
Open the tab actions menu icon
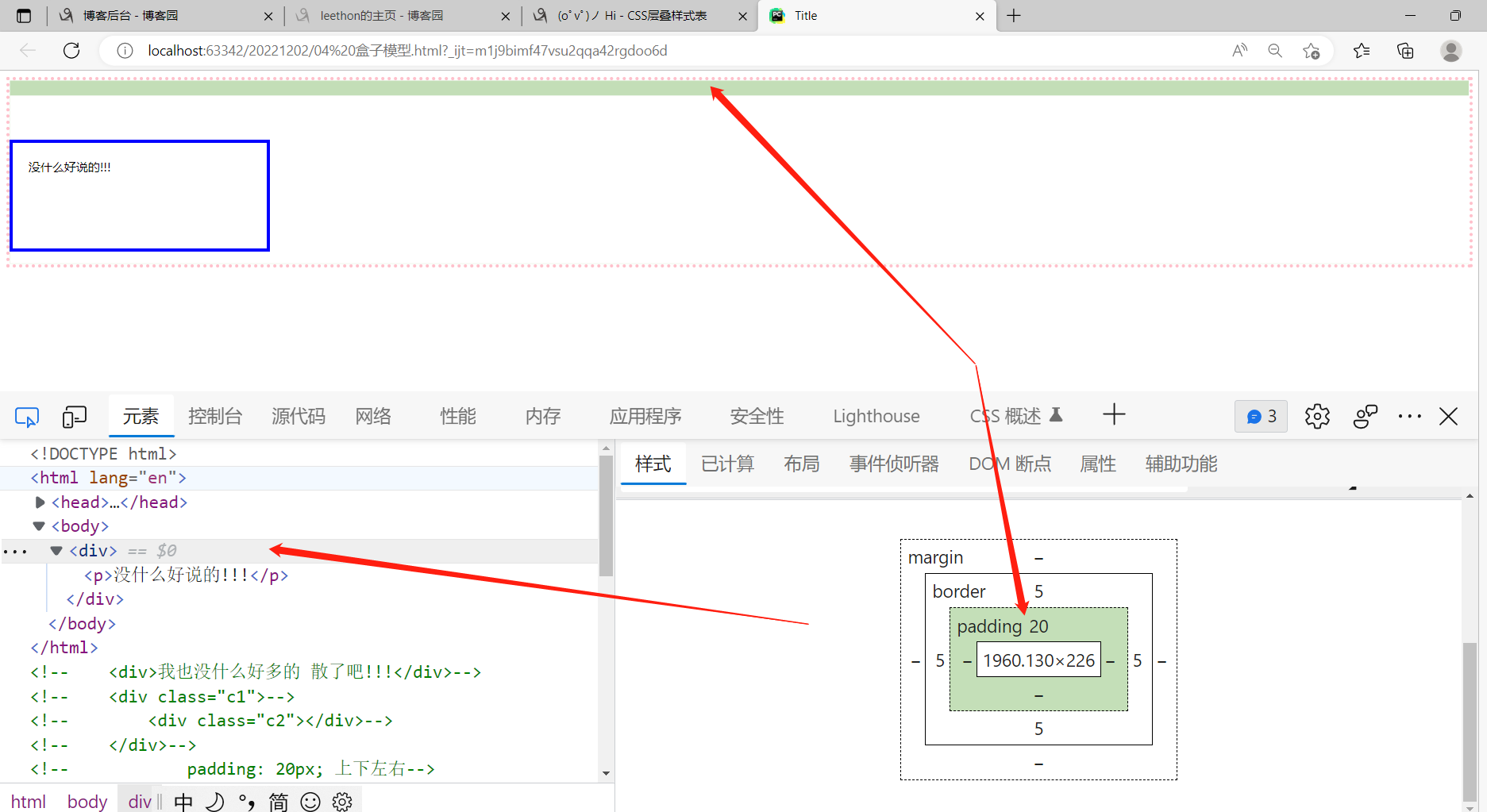[24, 16]
